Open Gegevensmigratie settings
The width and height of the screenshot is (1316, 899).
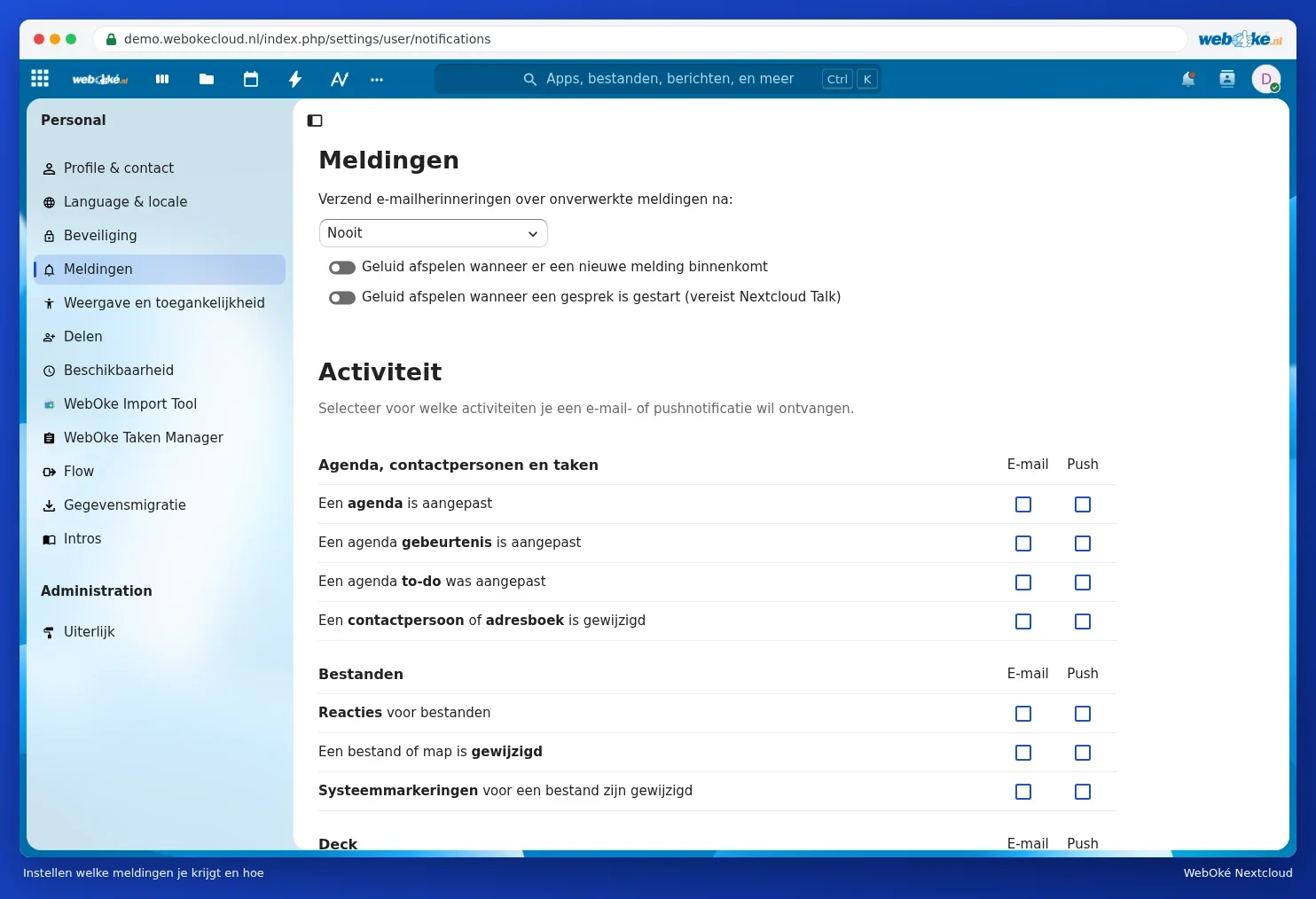point(160,505)
